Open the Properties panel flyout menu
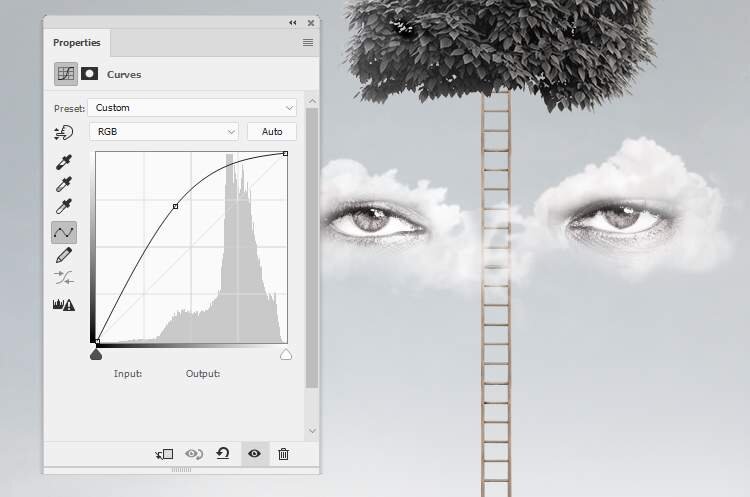This screenshot has width=750, height=497. 308,43
